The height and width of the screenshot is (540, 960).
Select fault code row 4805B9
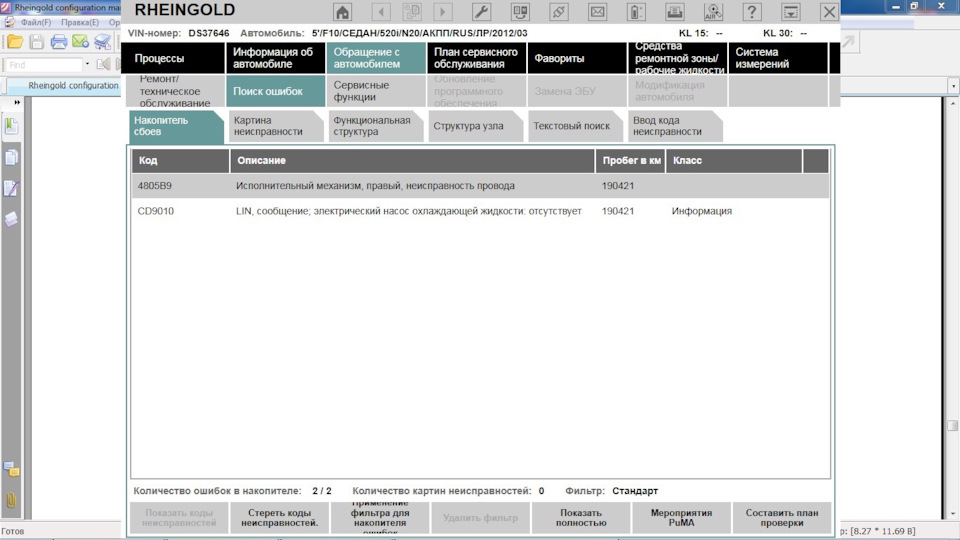tap(480, 186)
